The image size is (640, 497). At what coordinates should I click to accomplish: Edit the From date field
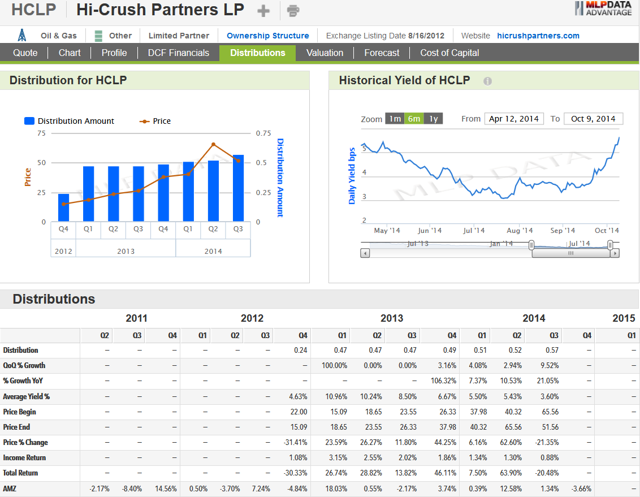[514, 119]
